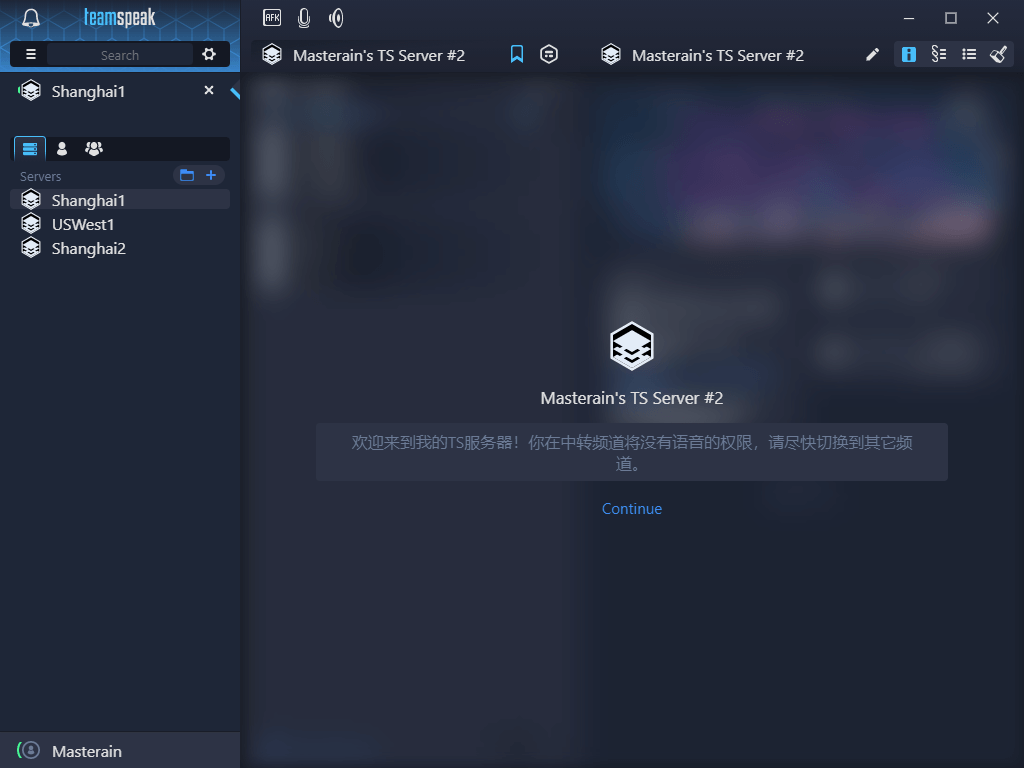
Task: Show the server info panel
Action: tap(908, 55)
